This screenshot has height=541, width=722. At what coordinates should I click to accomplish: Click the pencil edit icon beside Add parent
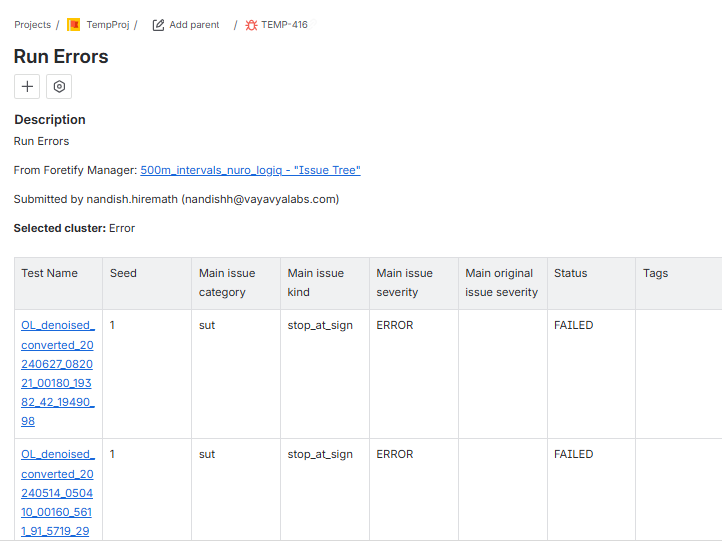(158, 25)
